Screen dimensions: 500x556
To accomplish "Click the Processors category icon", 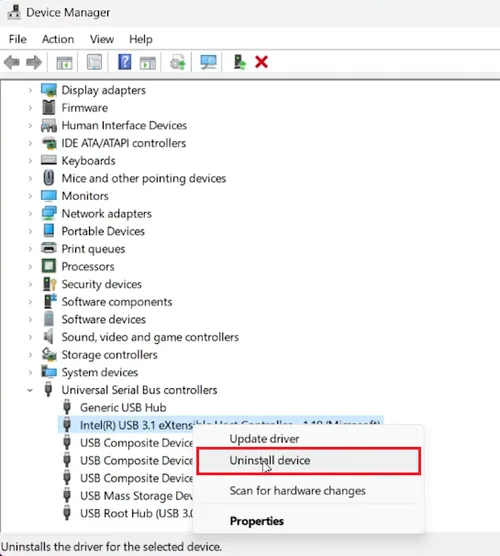I will [49, 266].
